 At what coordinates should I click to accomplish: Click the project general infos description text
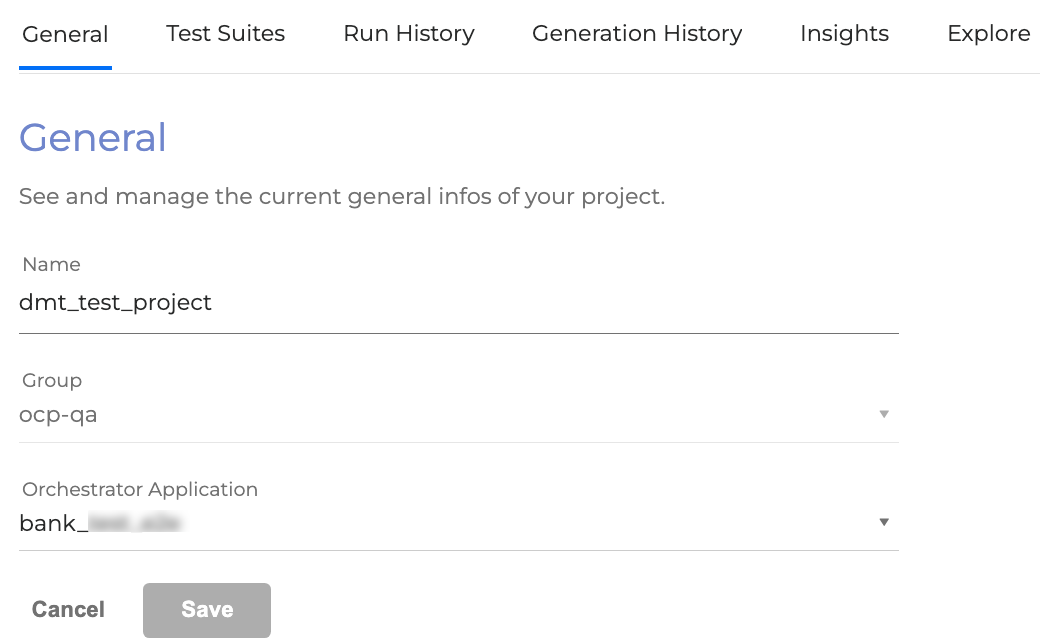click(x=342, y=197)
